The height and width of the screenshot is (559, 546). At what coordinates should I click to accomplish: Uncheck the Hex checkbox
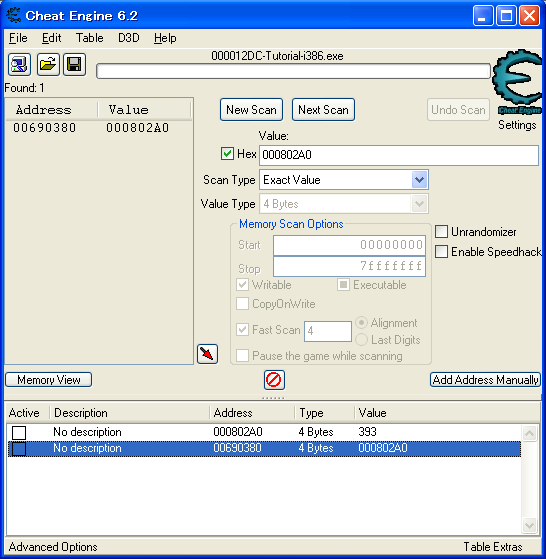click(227, 154)
